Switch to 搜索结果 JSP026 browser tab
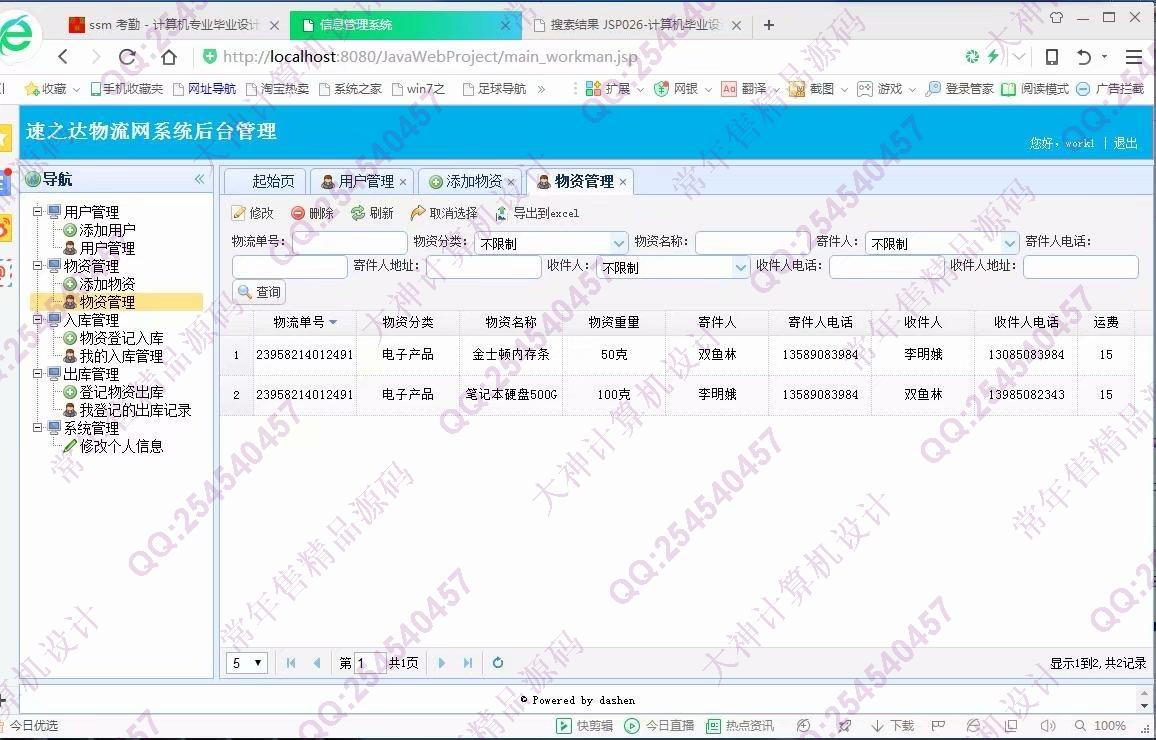 tap(634, 25)
